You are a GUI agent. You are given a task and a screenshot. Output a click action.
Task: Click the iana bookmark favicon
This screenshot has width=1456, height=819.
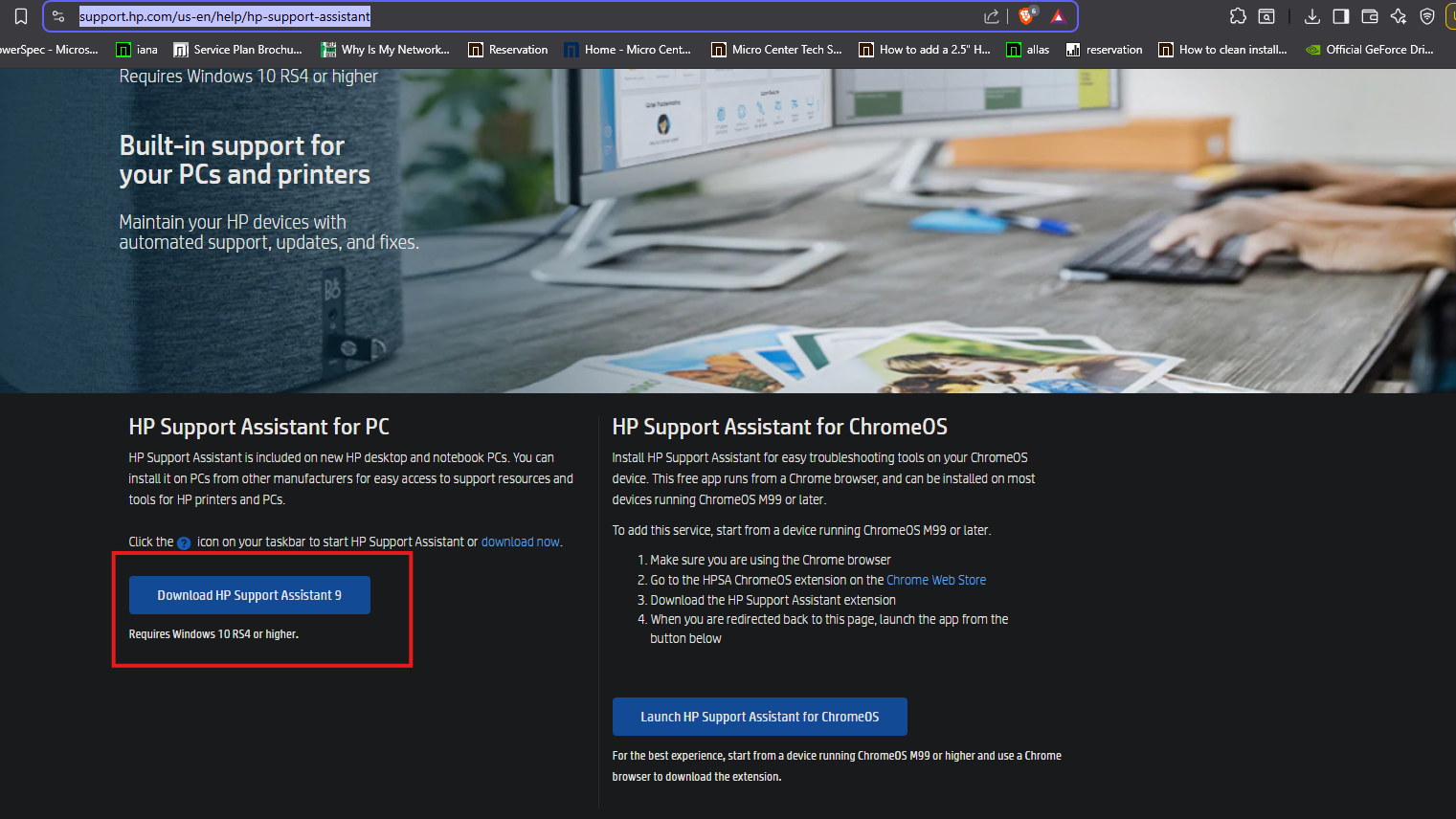pos(123,50)
